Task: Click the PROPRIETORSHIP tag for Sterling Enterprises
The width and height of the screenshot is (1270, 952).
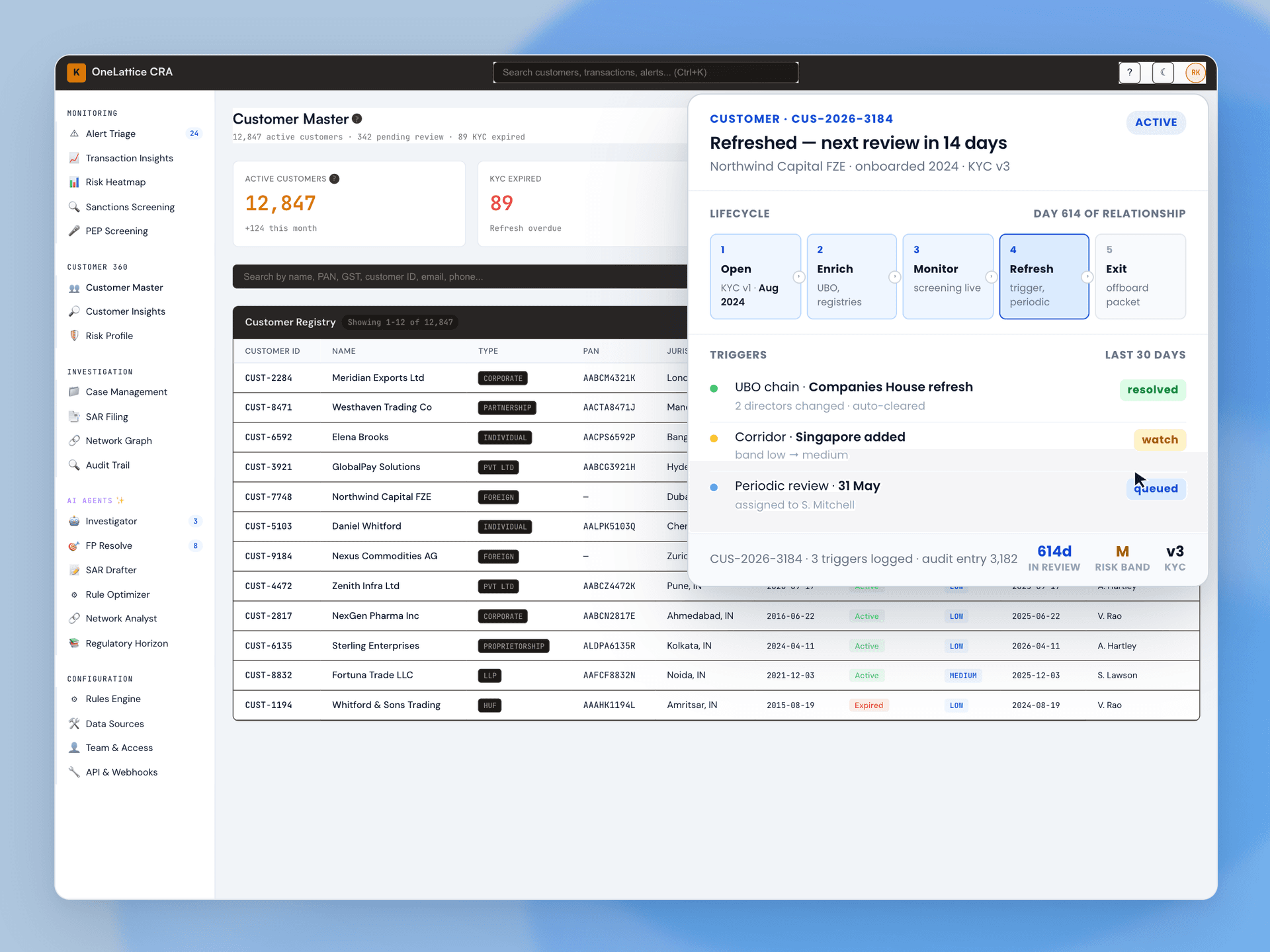Action: point(514,646)
